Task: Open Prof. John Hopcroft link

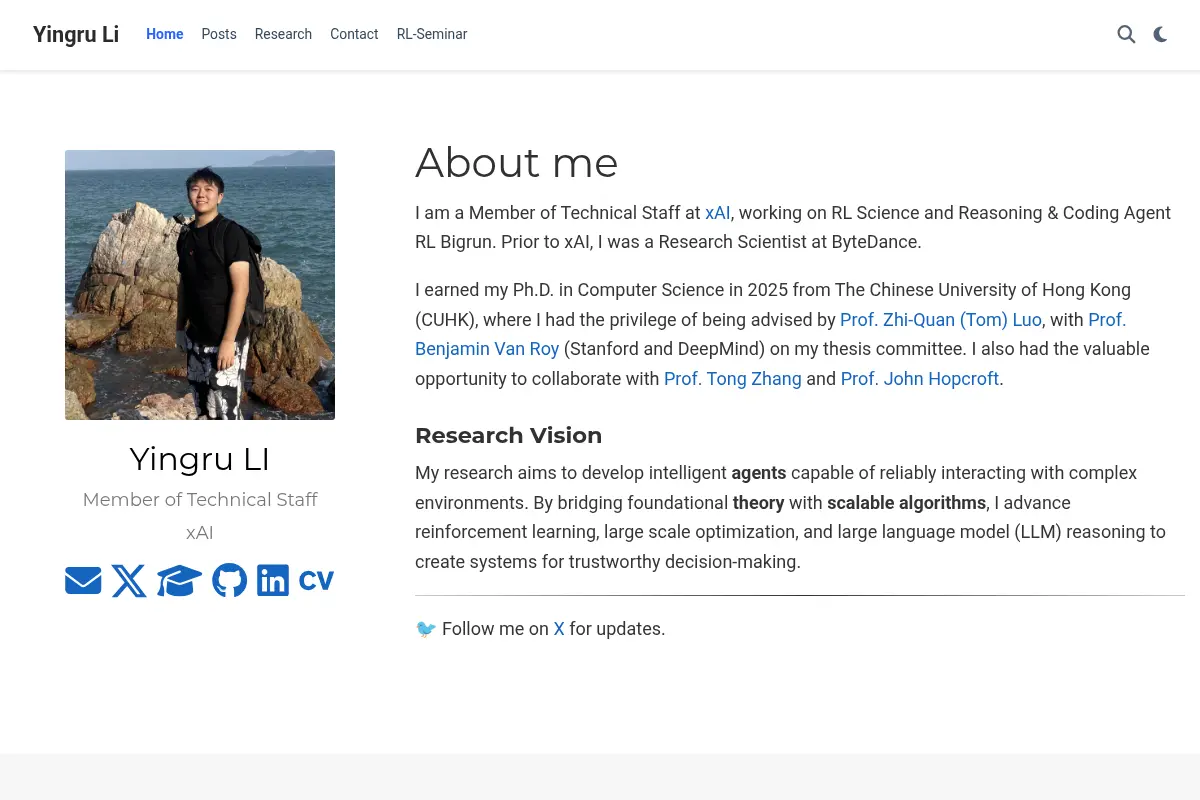Action: coord(920,379)
